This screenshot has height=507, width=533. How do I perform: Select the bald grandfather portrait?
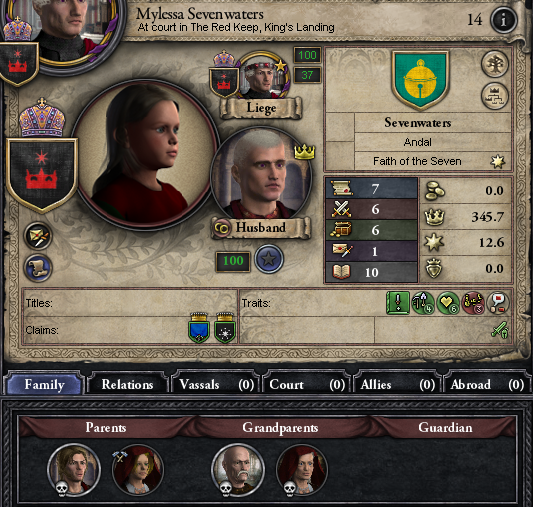[x=238, y=470]
